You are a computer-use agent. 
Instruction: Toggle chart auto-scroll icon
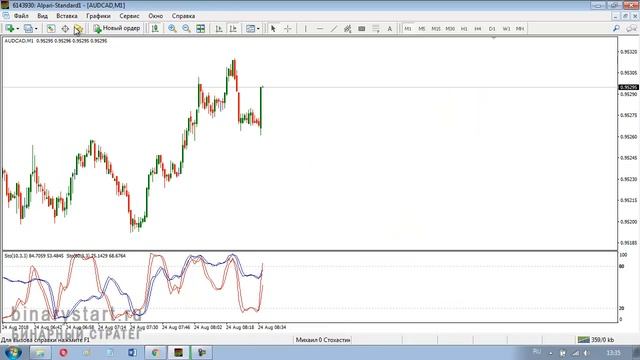pyautogui.click(x=219, y=29)
